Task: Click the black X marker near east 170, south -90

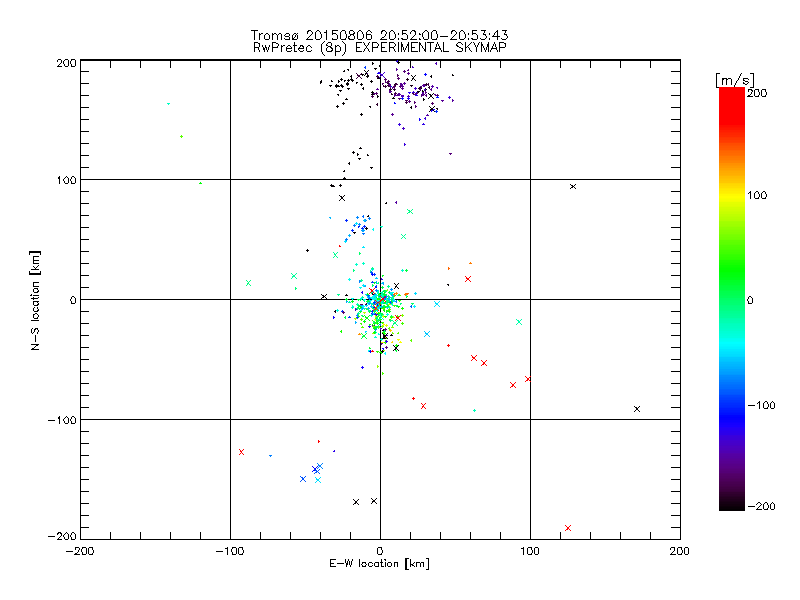Action: [637, 409]
